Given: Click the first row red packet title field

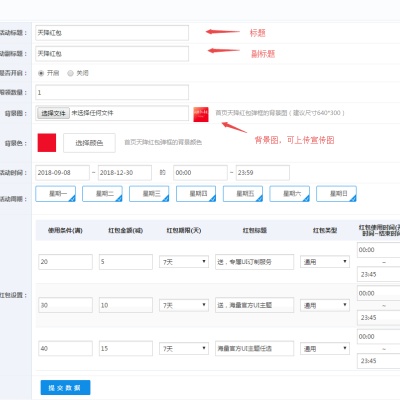Looking at the screenshot, I should (x=254, y=262).
